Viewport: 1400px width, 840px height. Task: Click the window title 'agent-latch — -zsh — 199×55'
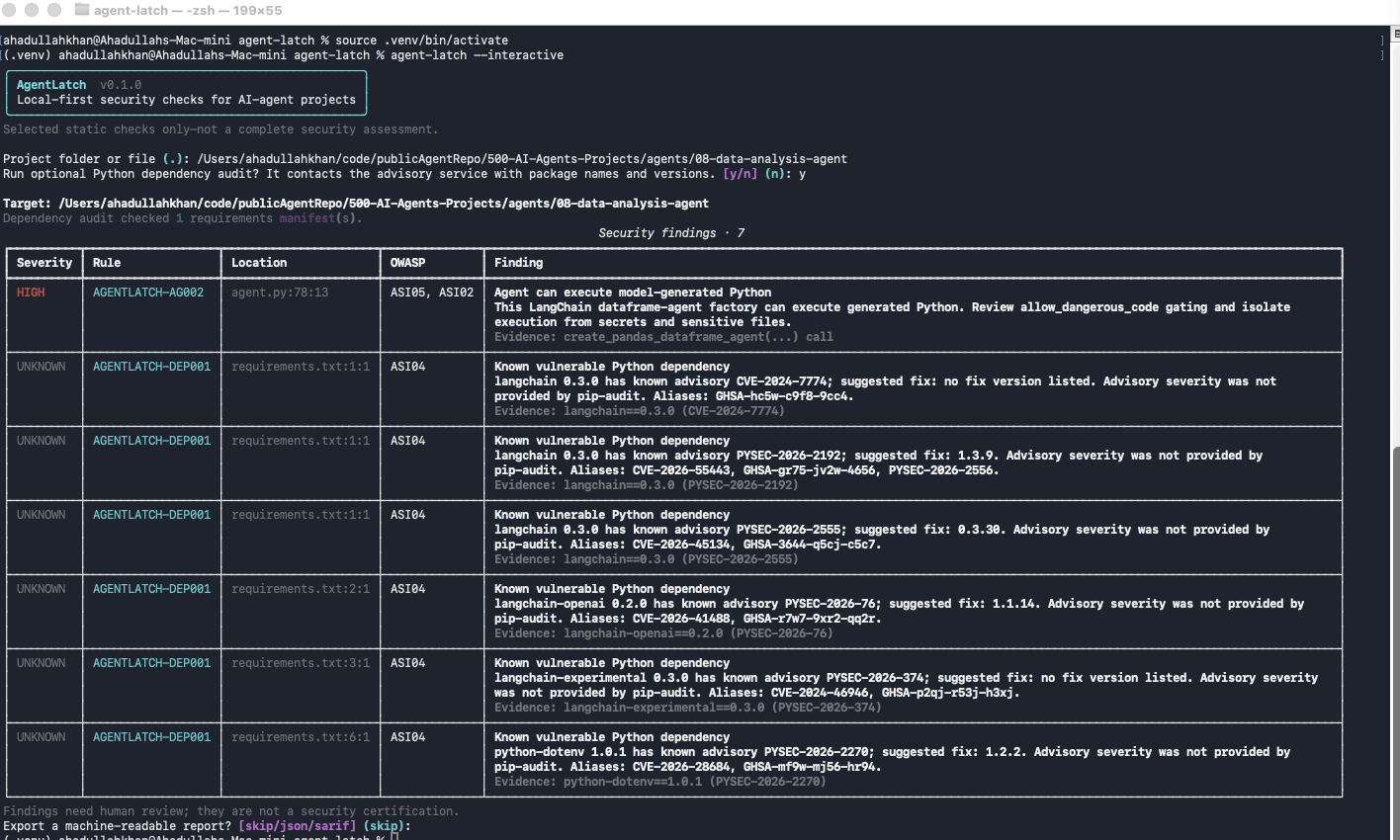click(188, 10)
